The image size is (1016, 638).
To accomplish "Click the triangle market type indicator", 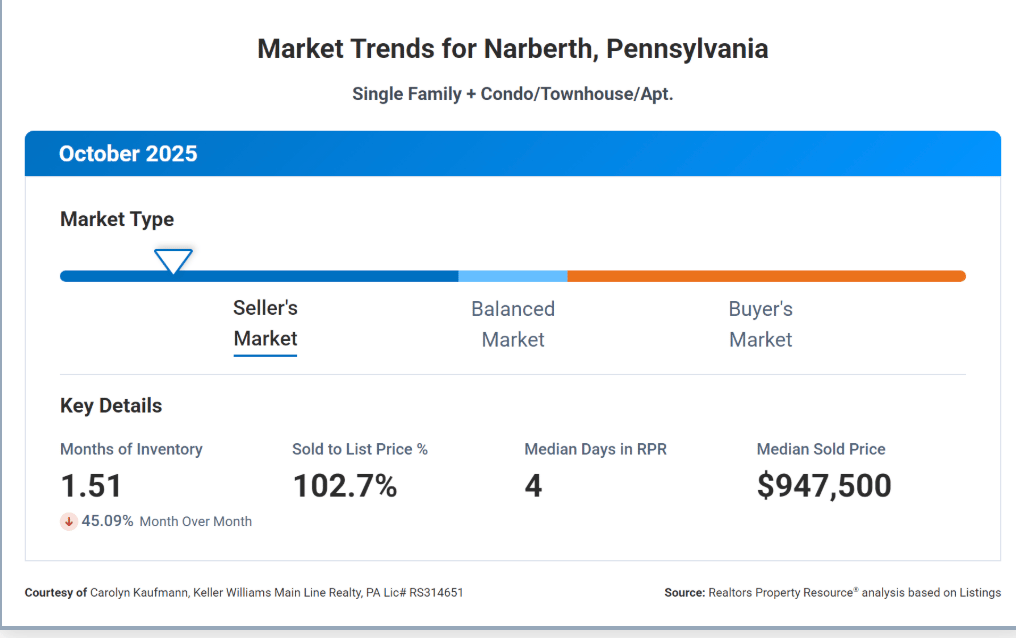I will [173, 261].
